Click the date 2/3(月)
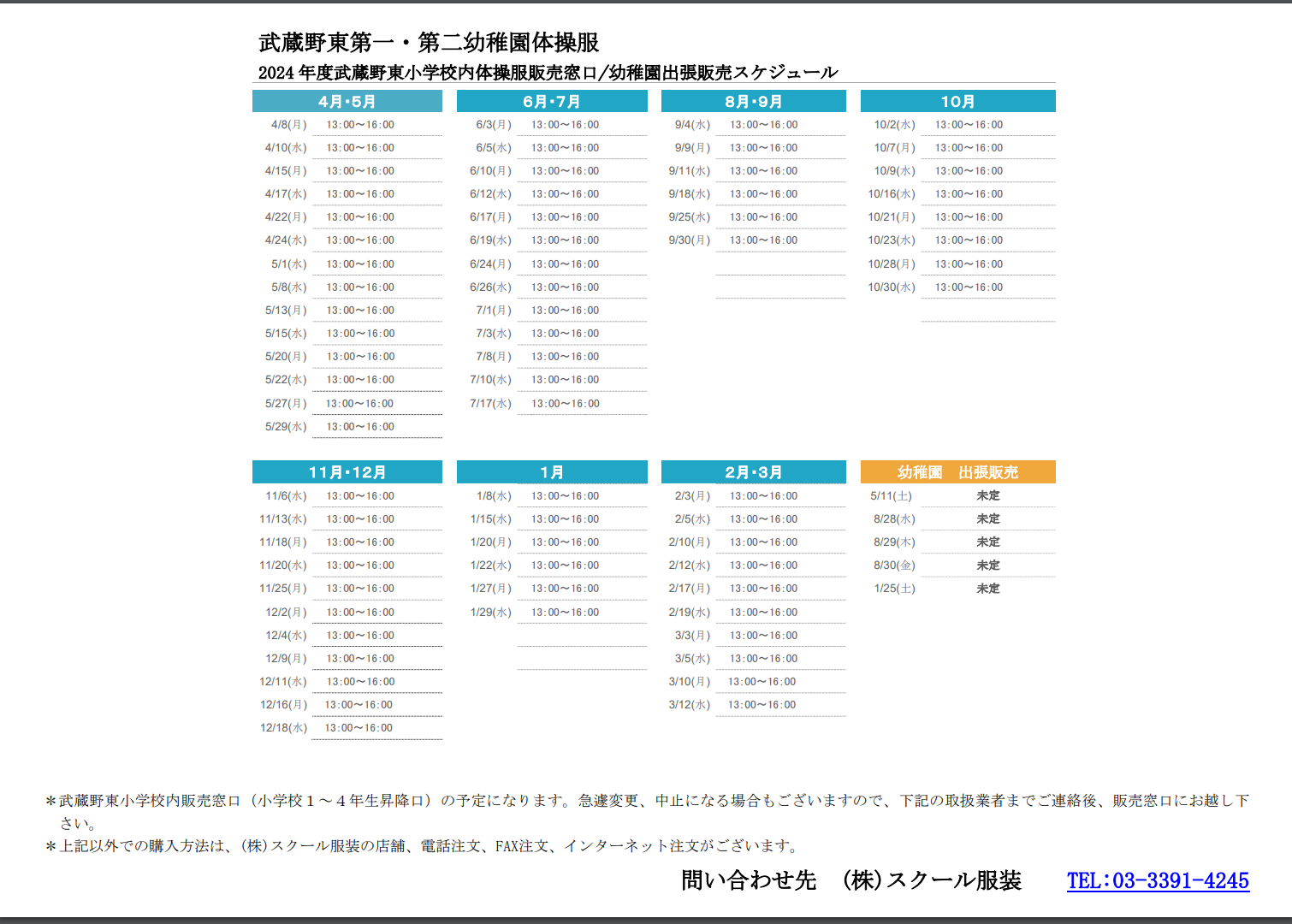The width and height of the screenshot is (1292, 924). (693, 496)
